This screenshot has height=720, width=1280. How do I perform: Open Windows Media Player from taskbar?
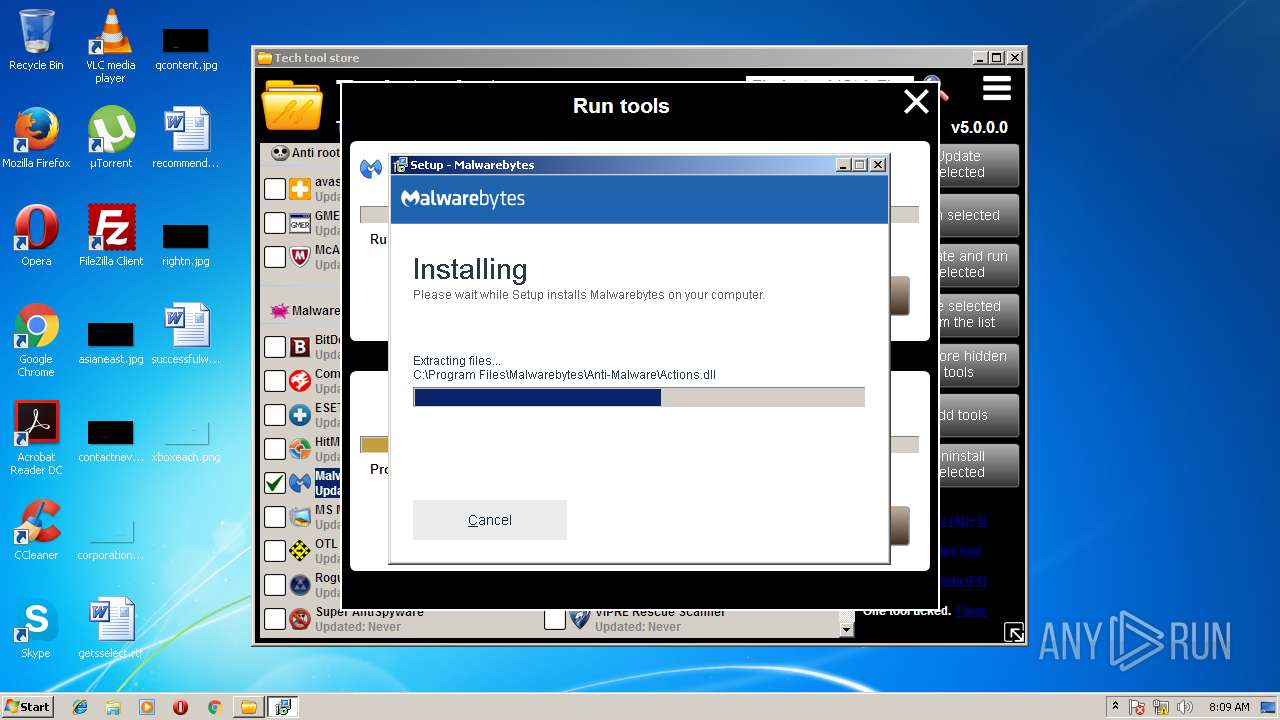pos(147,707)
